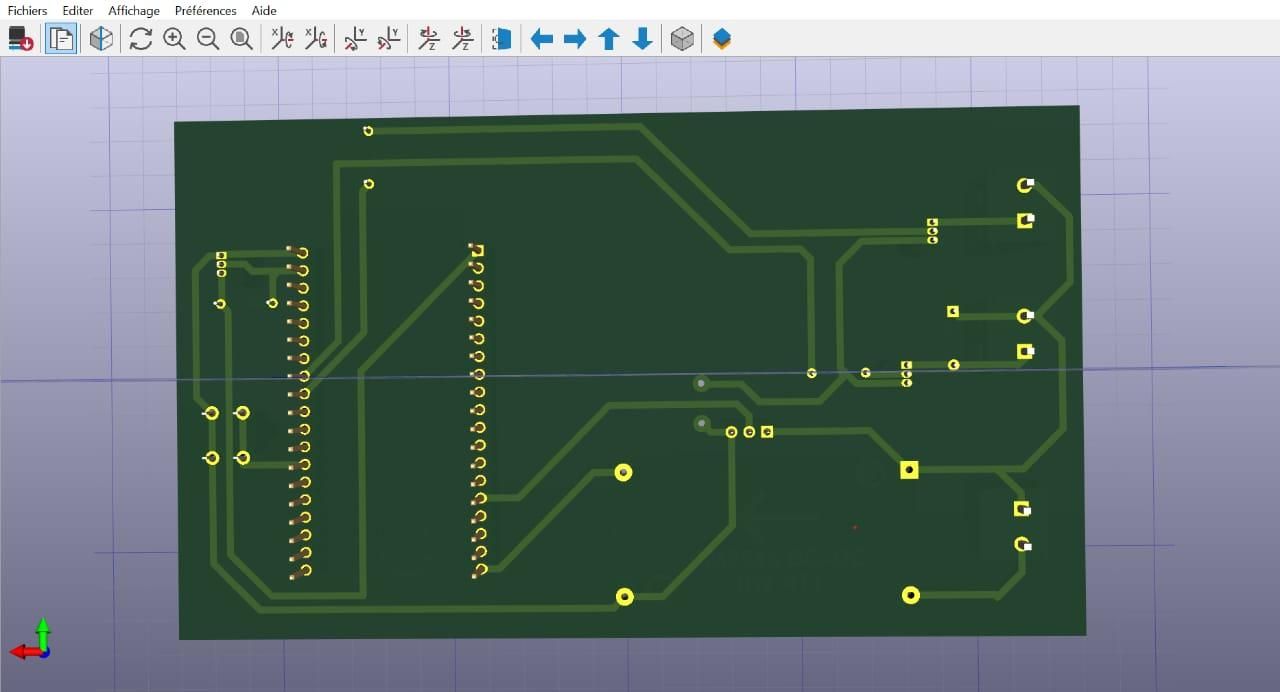
Task: Click the redraw view refresh icon
Action: 141,39
